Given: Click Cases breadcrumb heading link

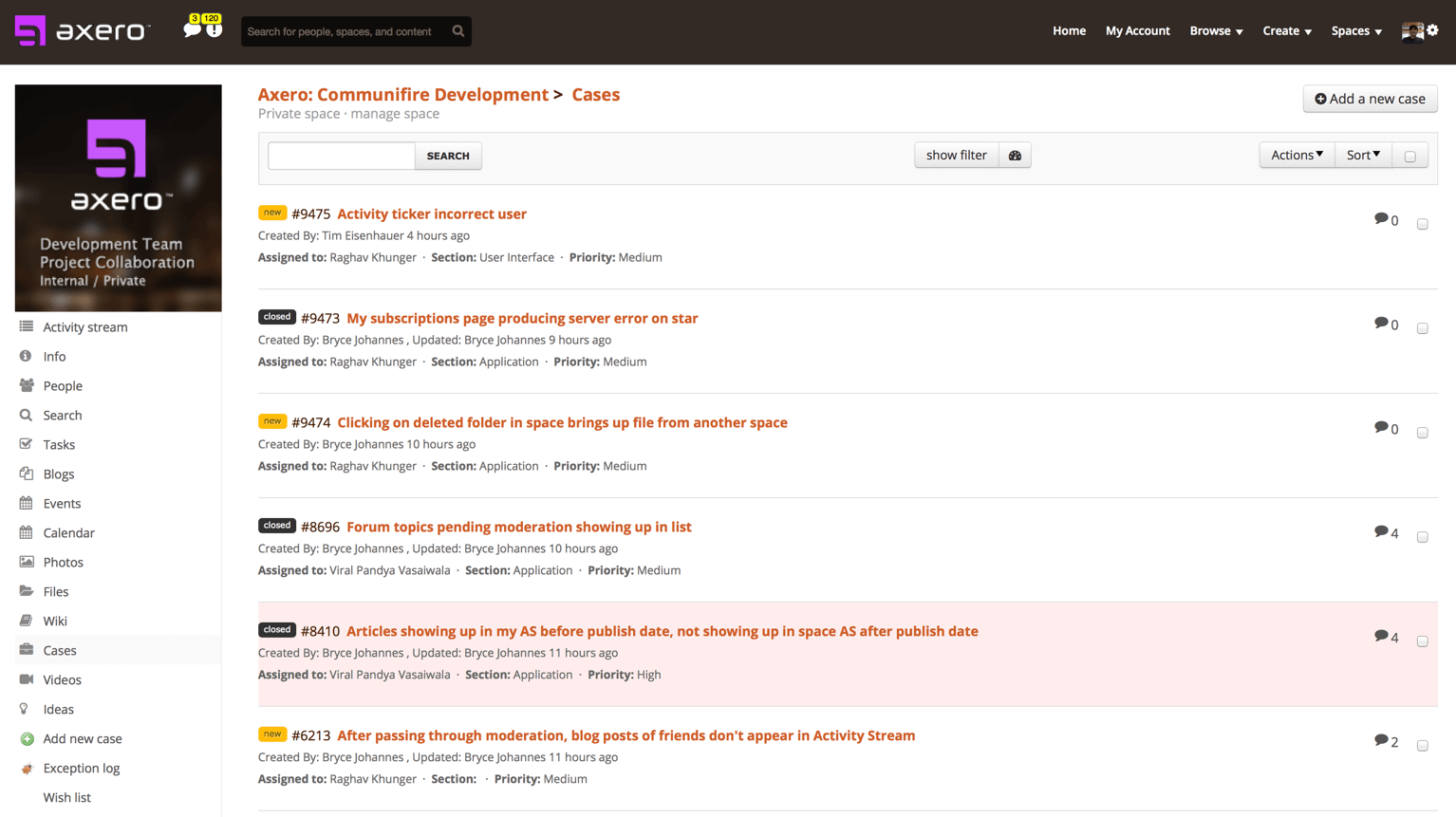Looking at the screenshot, I should click(x=595, y=94).
